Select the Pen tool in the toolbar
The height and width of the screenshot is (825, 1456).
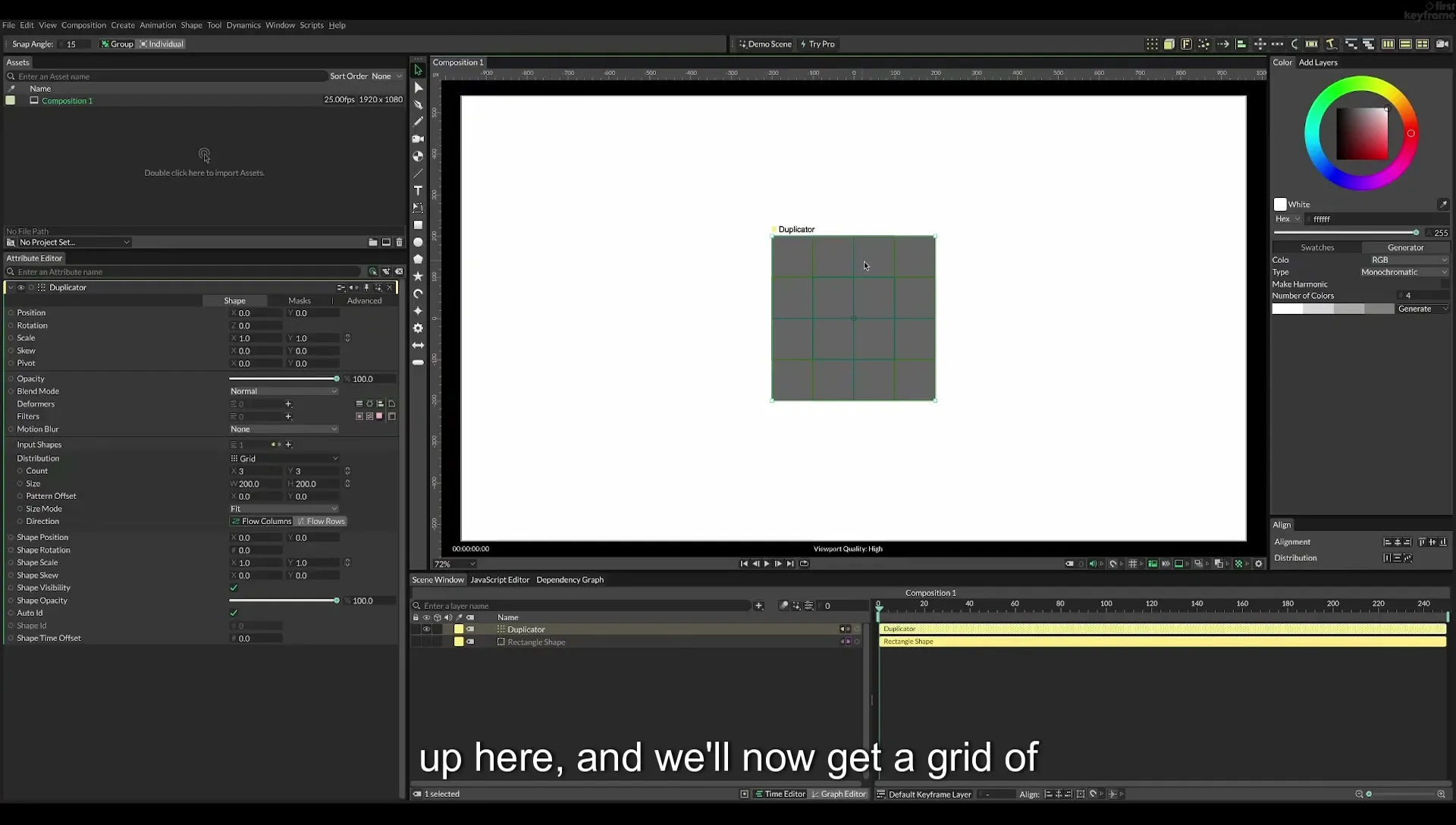(x=418, y=105)
